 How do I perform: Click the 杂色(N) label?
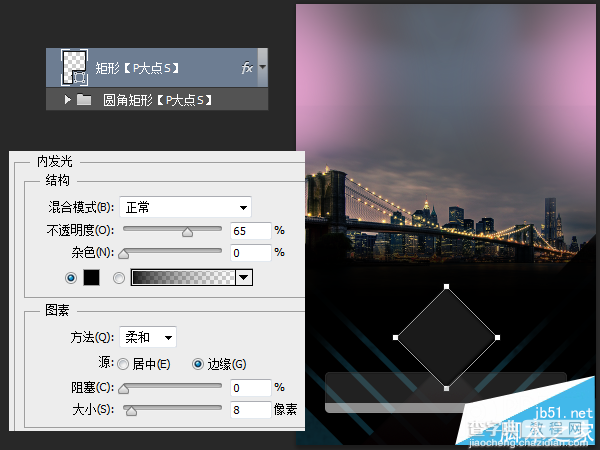(x=93, y=253)
